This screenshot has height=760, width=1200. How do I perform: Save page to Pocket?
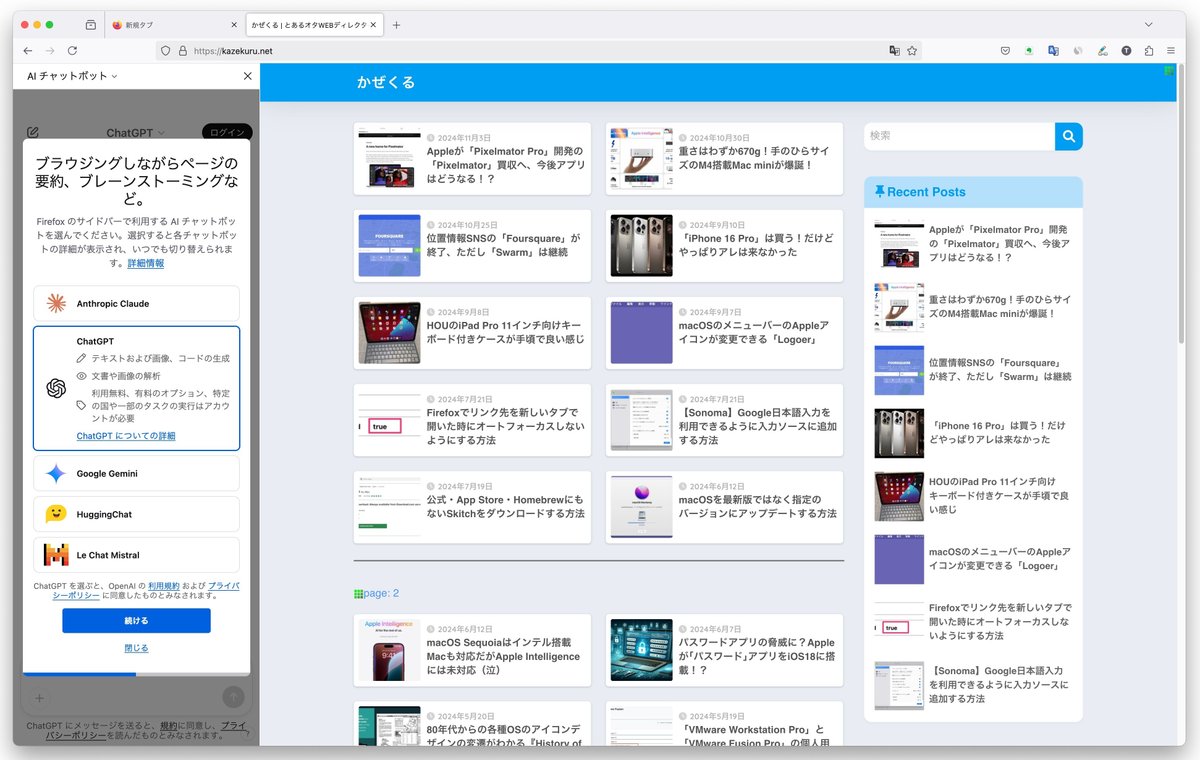click(x=1005, y=50)
